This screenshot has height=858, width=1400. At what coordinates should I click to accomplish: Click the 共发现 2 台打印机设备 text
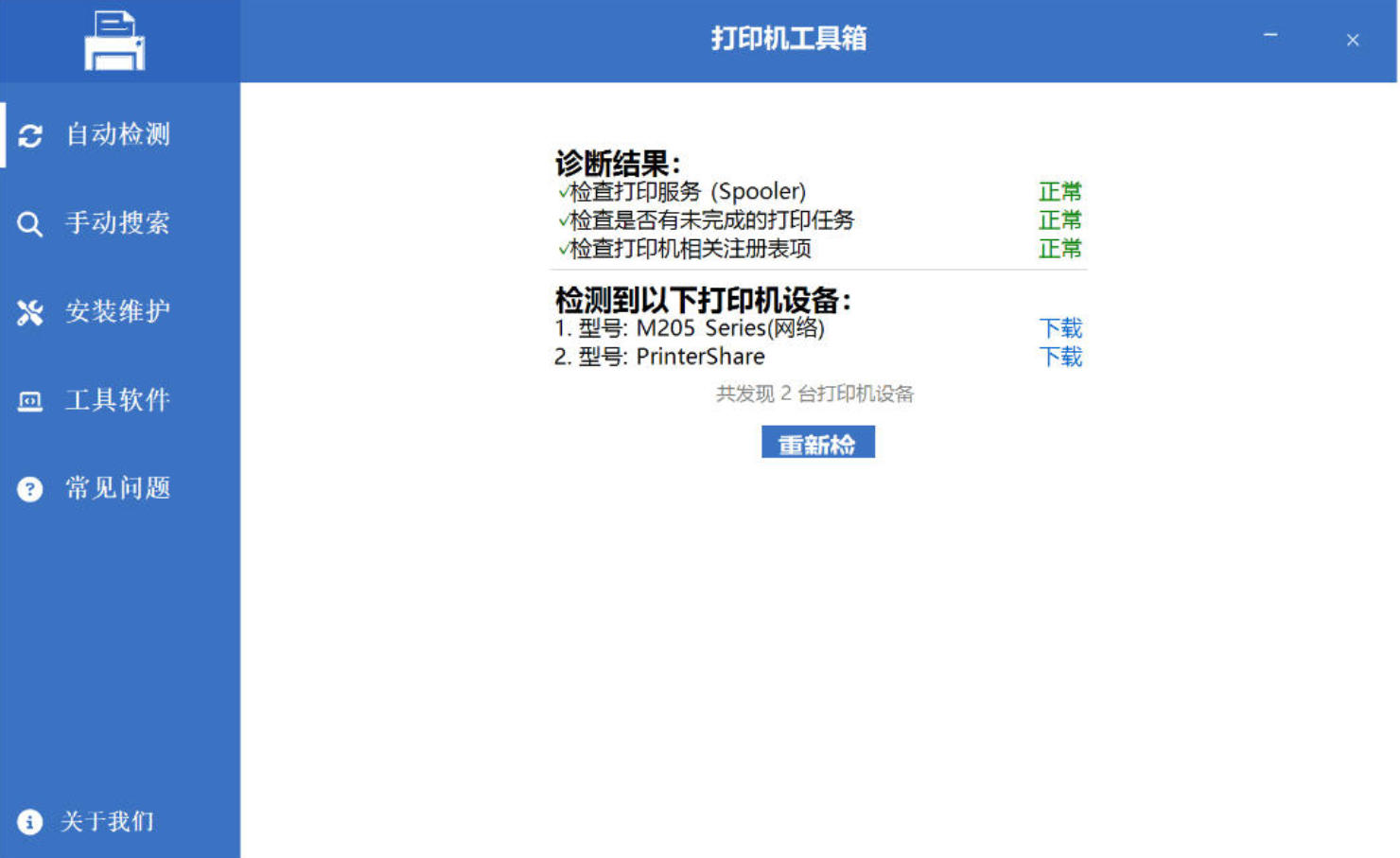(817, 394)
